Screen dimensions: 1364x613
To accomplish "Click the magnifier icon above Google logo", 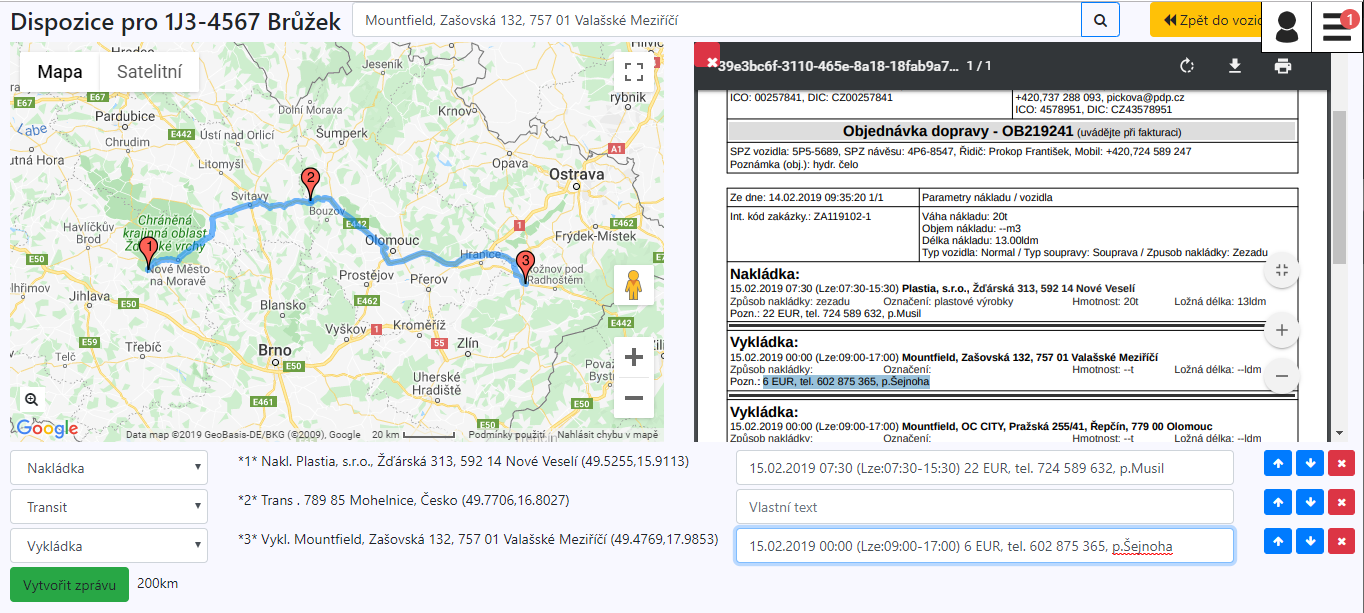I will coord(31,399).
